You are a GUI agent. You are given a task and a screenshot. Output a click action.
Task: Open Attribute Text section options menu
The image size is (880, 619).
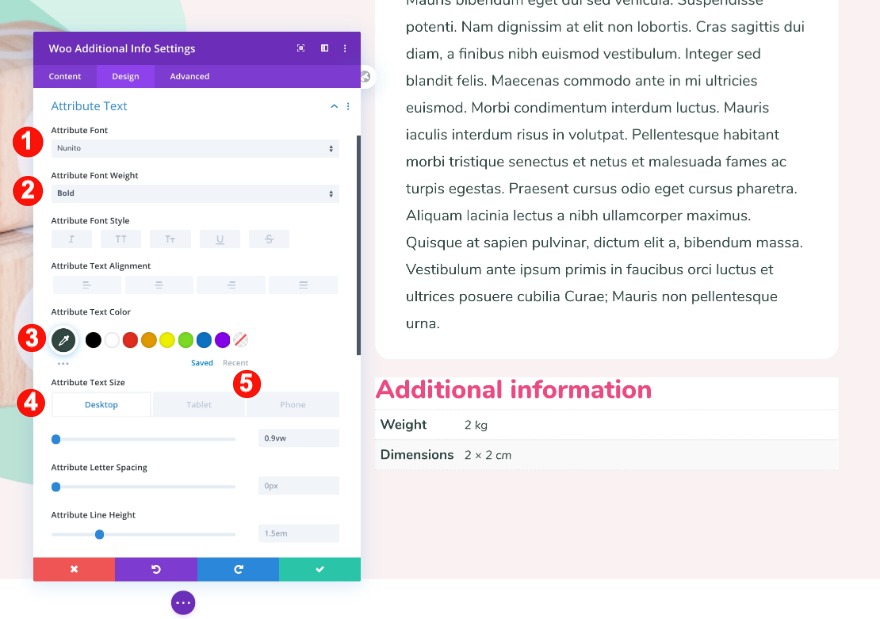pos(348,106)
